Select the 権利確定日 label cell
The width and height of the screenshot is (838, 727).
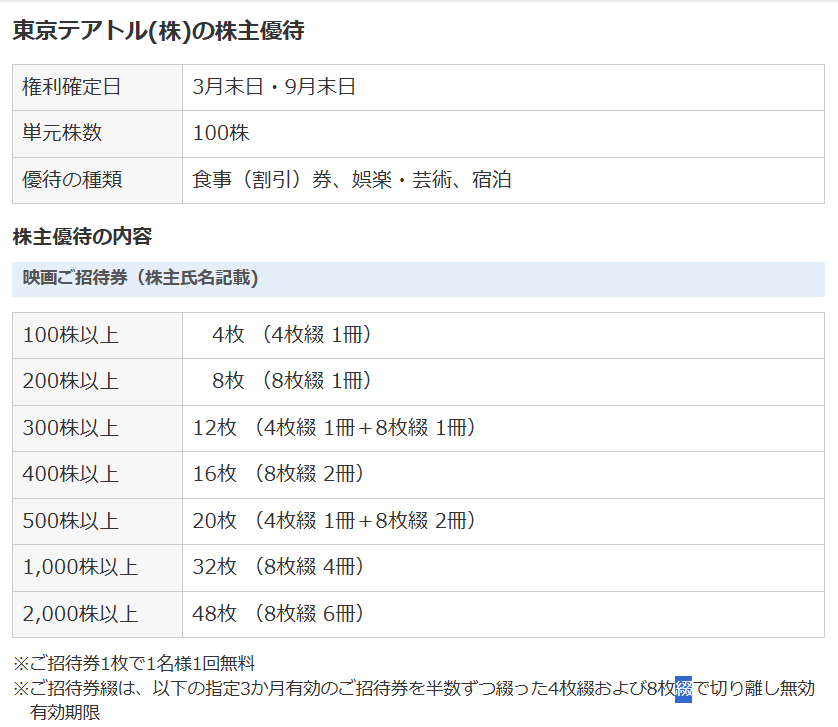pos(71,87)
